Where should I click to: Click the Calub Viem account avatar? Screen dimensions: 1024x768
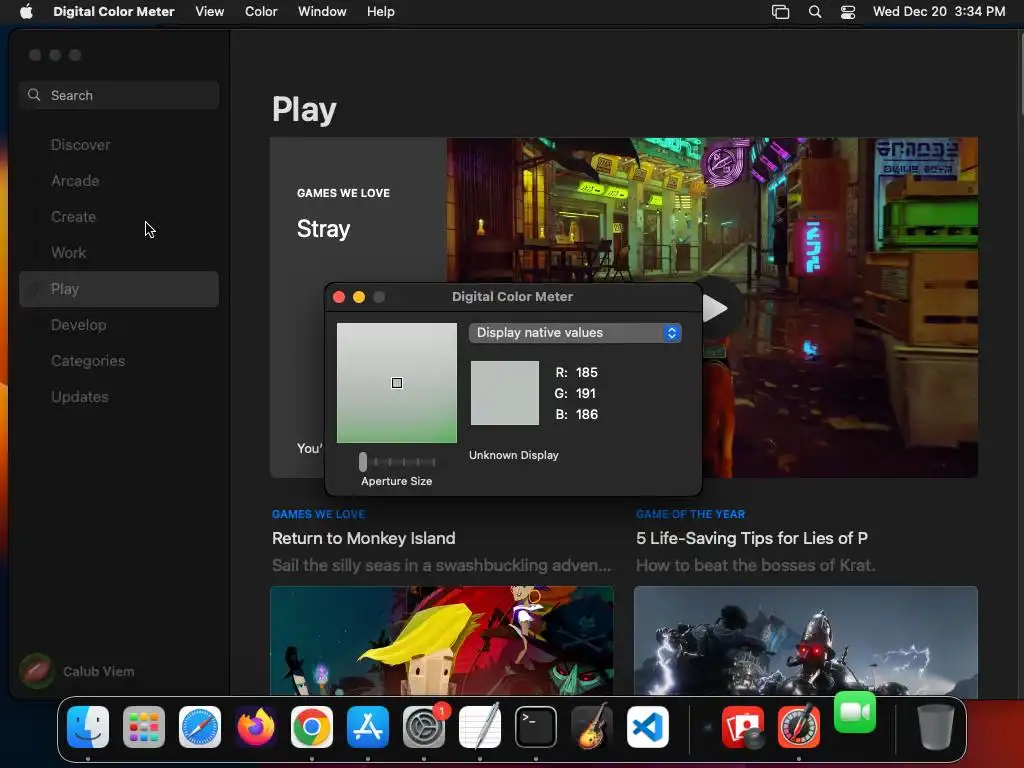point(36,671)
